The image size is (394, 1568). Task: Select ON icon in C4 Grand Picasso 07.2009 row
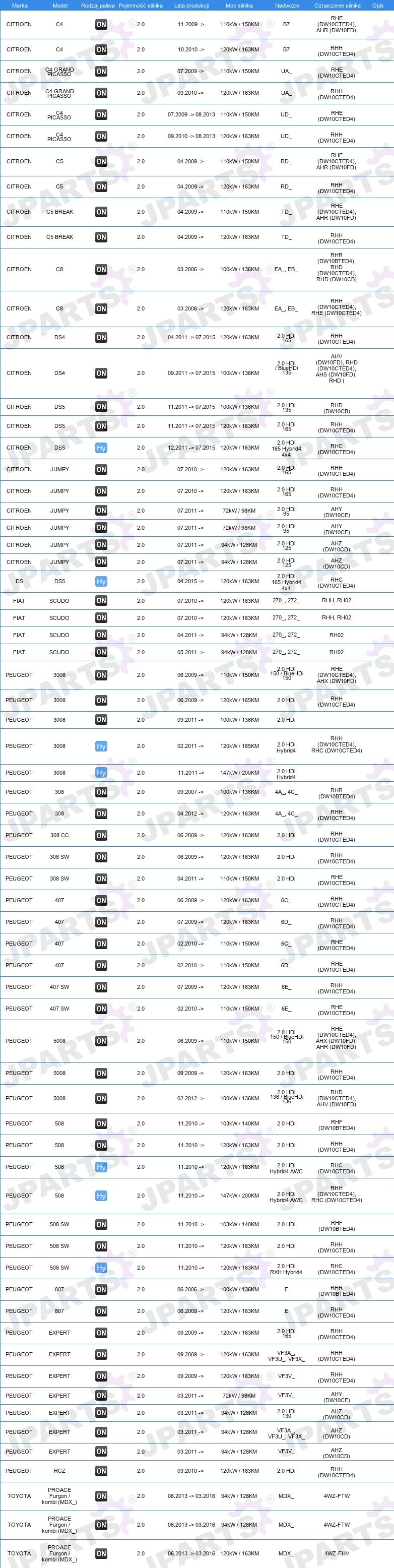click(101, 71)
